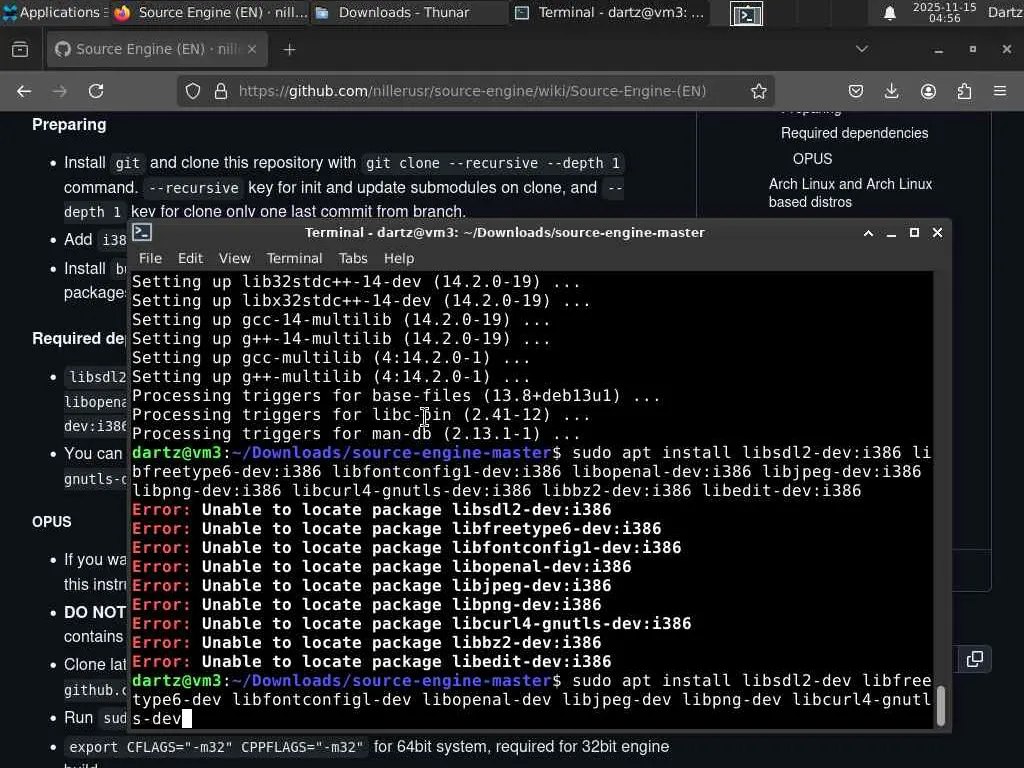
Task: Switch to Downloads - Thunar taskbar window
Action: [x=409, y=12]
